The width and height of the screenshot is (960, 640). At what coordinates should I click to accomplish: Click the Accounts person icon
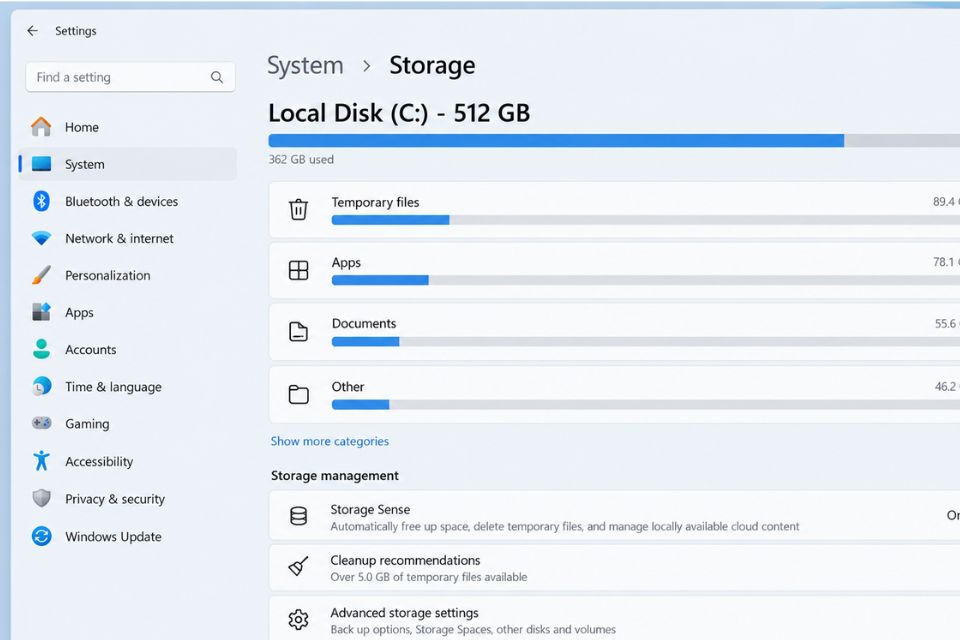point(41,349)
